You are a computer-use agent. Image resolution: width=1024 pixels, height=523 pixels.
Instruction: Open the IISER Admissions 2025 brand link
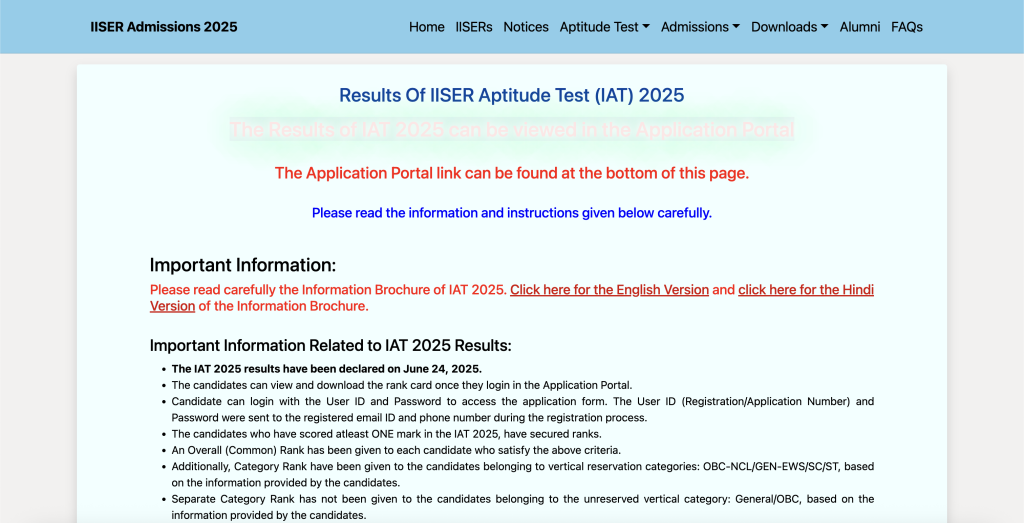[x=163, y=27]
